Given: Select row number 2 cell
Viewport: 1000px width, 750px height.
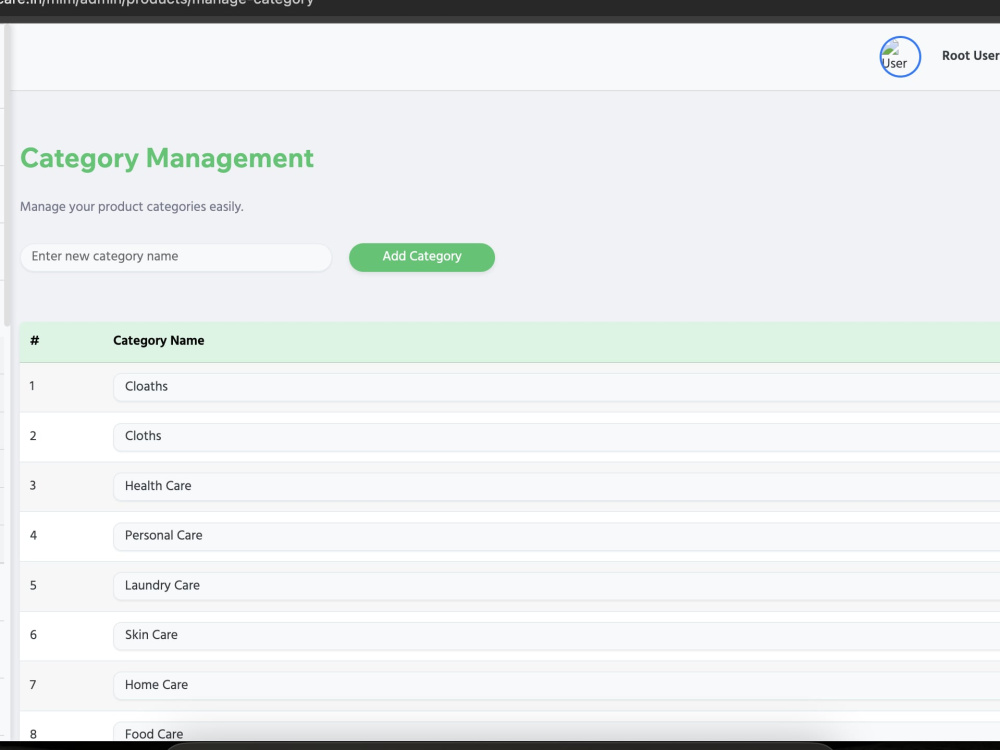Looking at the screenshot, I should click(x=33, y=436).
